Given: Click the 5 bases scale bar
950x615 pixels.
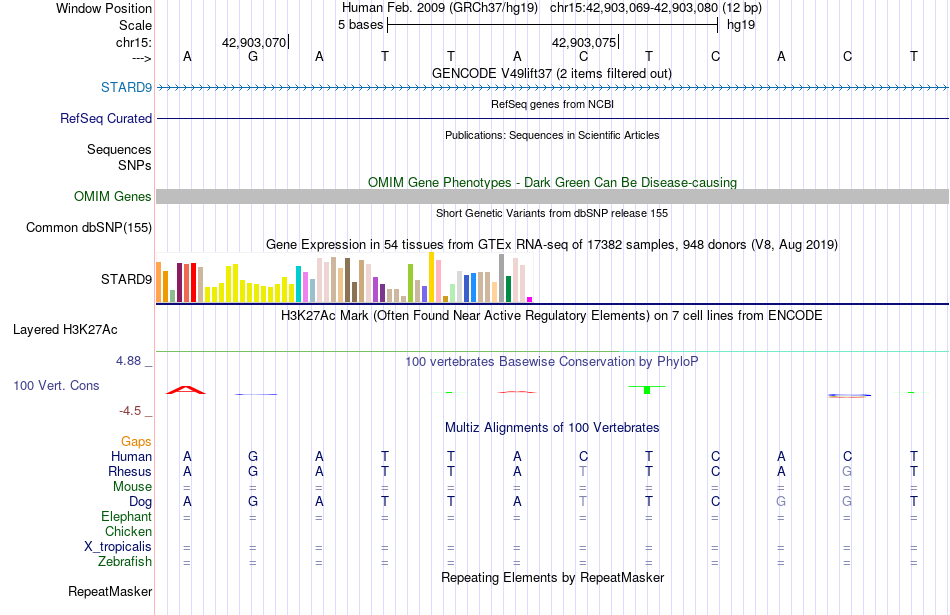Looking at the screenshot, I should (552, 25).
